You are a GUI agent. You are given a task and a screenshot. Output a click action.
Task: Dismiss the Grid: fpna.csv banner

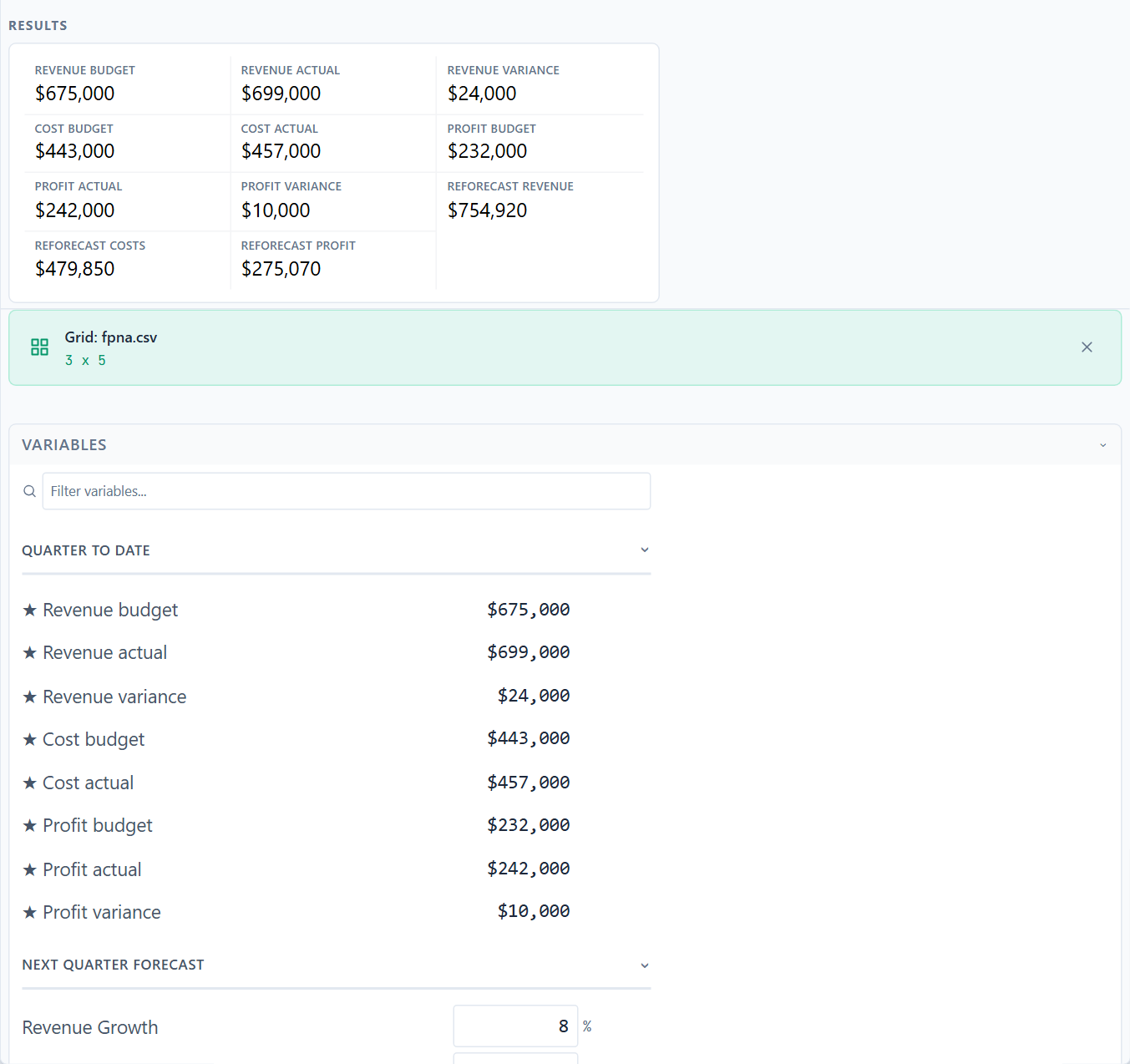1087,347
